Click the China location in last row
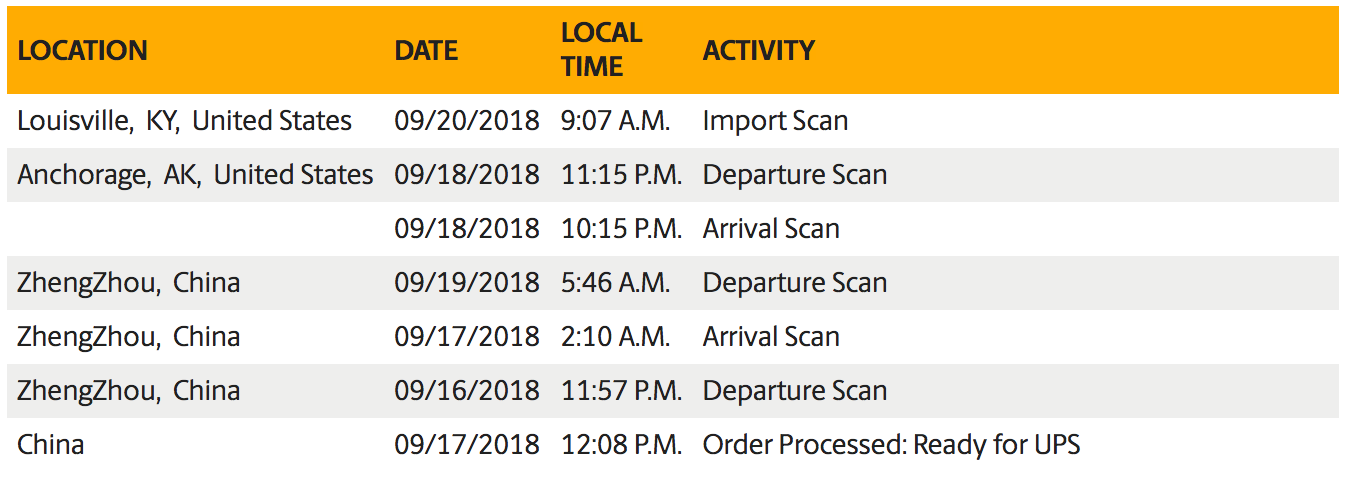The image size is (1360, 486). tap(50, 445)
